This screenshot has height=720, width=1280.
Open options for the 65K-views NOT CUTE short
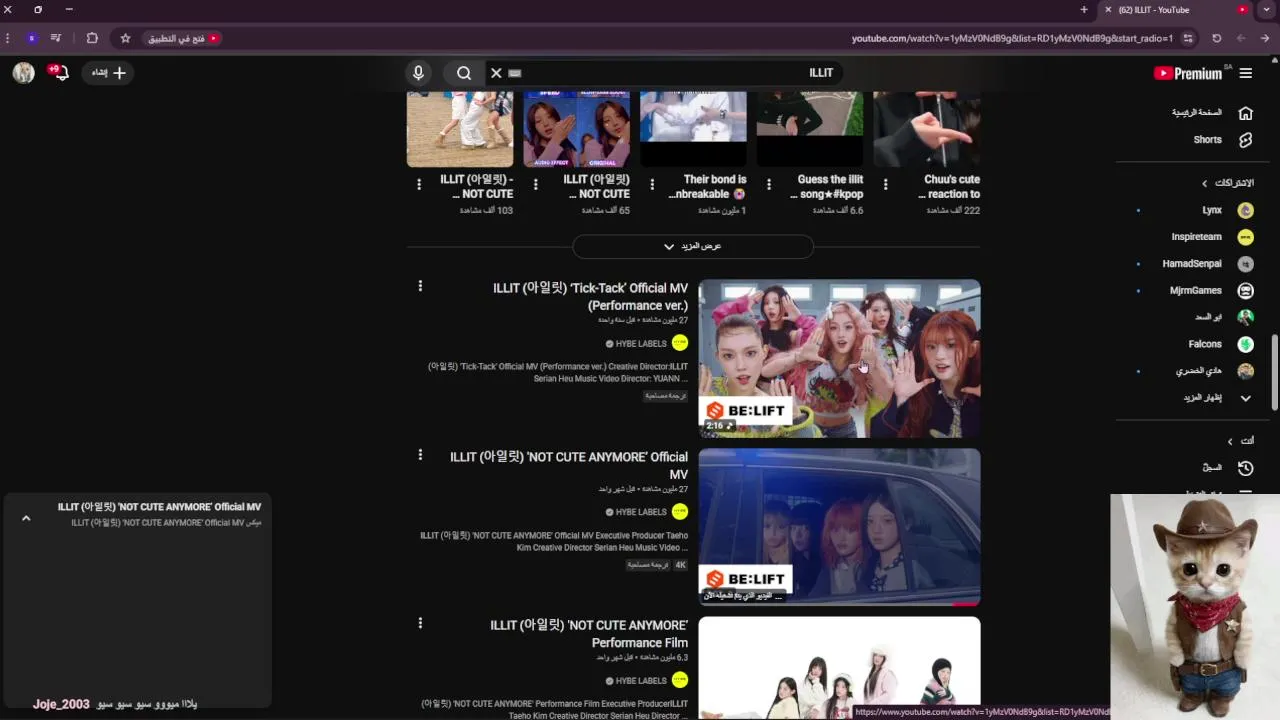pyautogui.click(x=536, y=184)
